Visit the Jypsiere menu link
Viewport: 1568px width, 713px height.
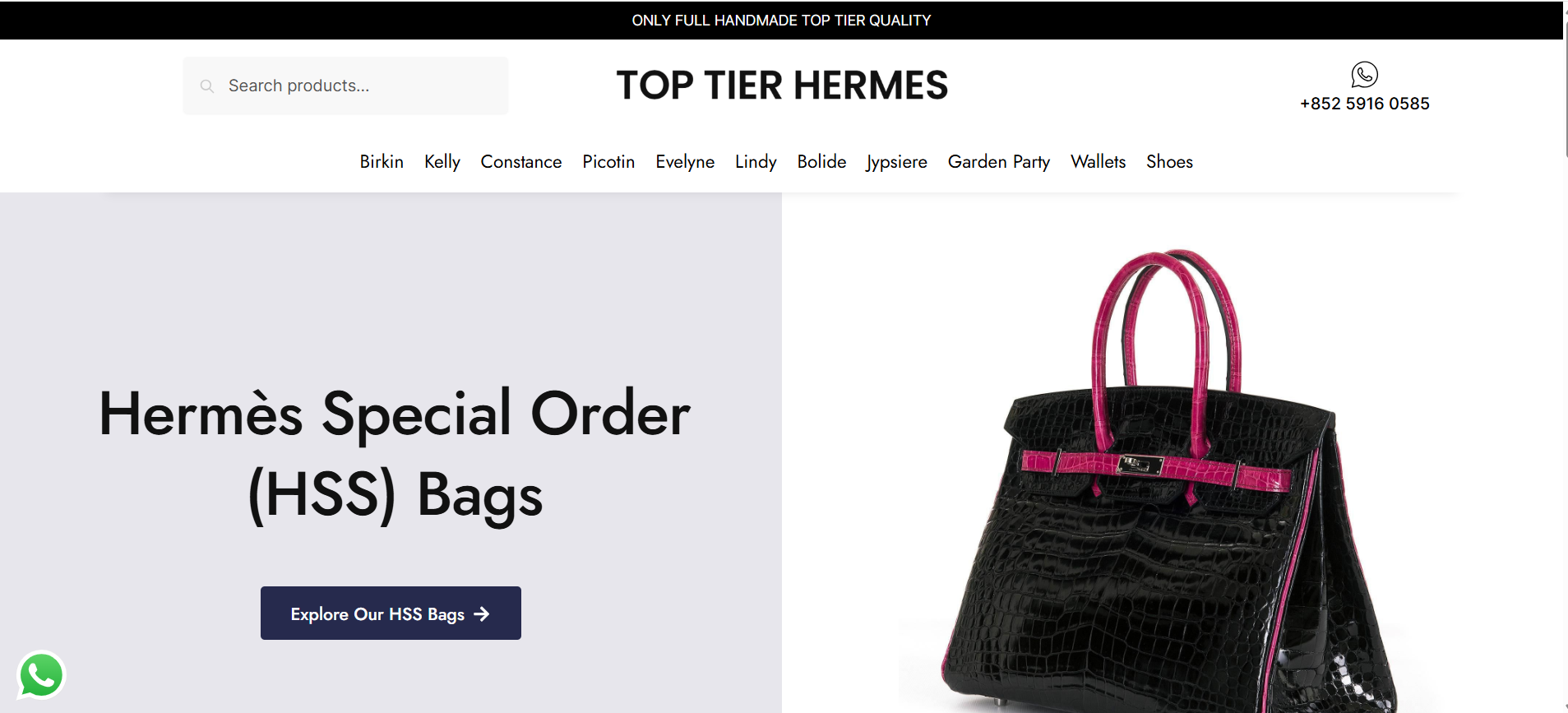click(x=896, y=162)
